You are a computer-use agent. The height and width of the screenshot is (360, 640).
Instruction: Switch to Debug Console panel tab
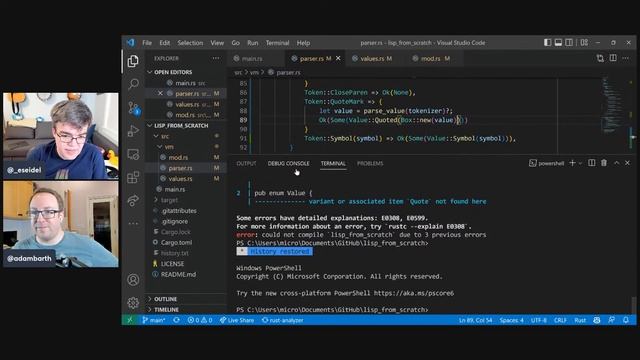[288, 163]
